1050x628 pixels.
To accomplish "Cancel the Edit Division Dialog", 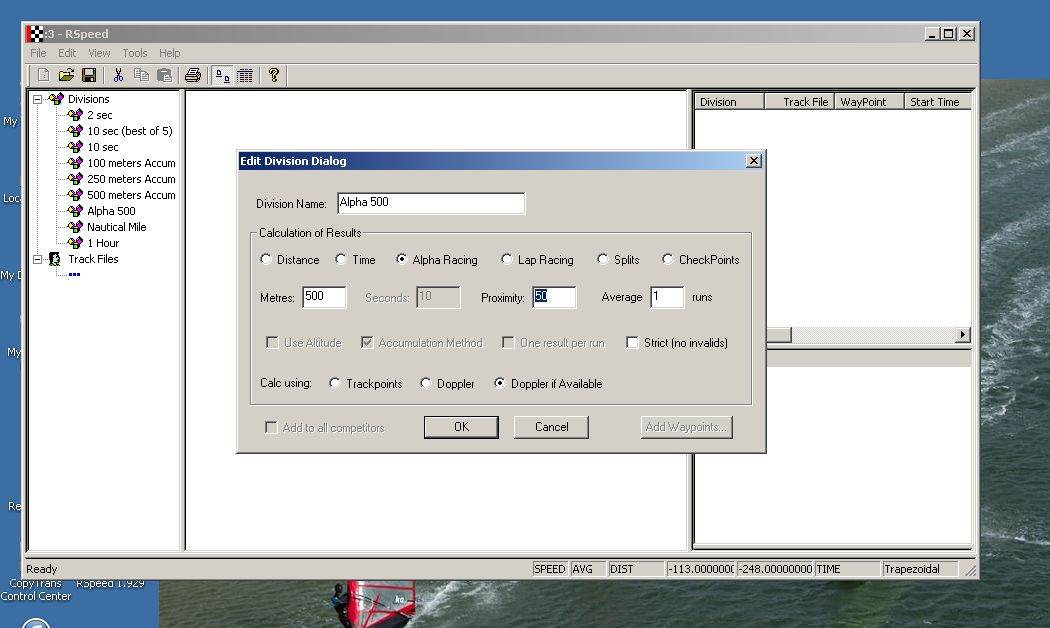I will 551,426.
